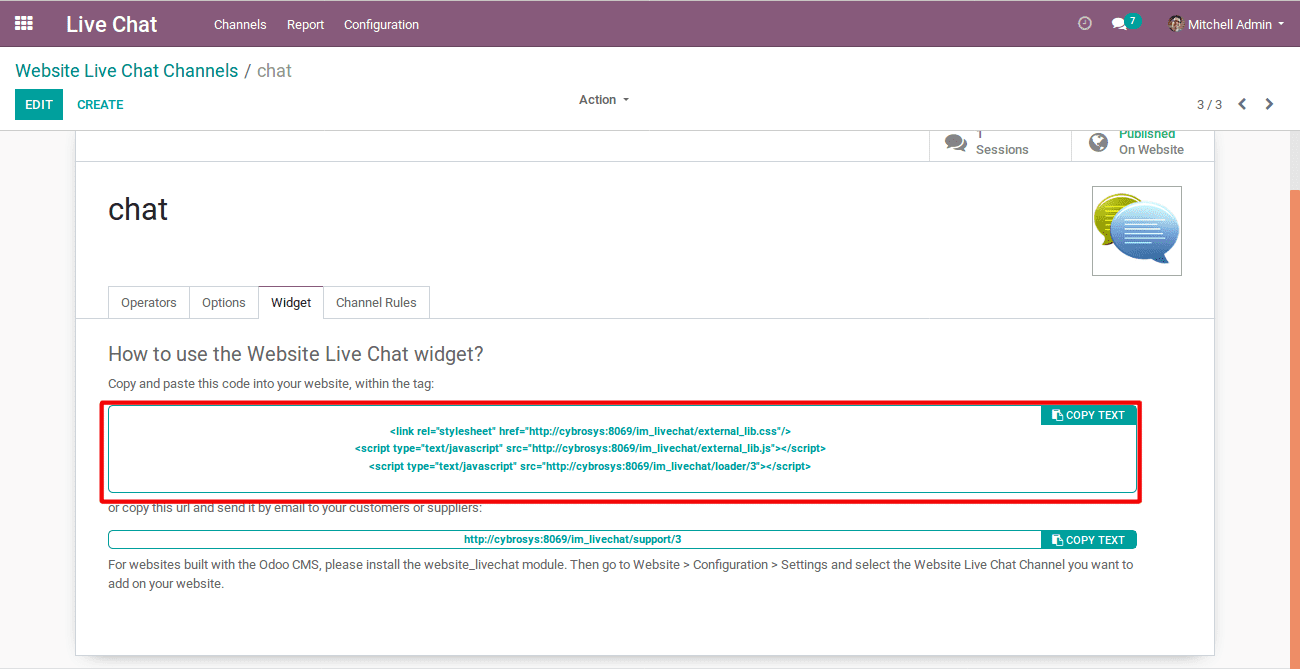Click the 3 / 3 pager counter
1300x669 pixels.
(1209, 105)
